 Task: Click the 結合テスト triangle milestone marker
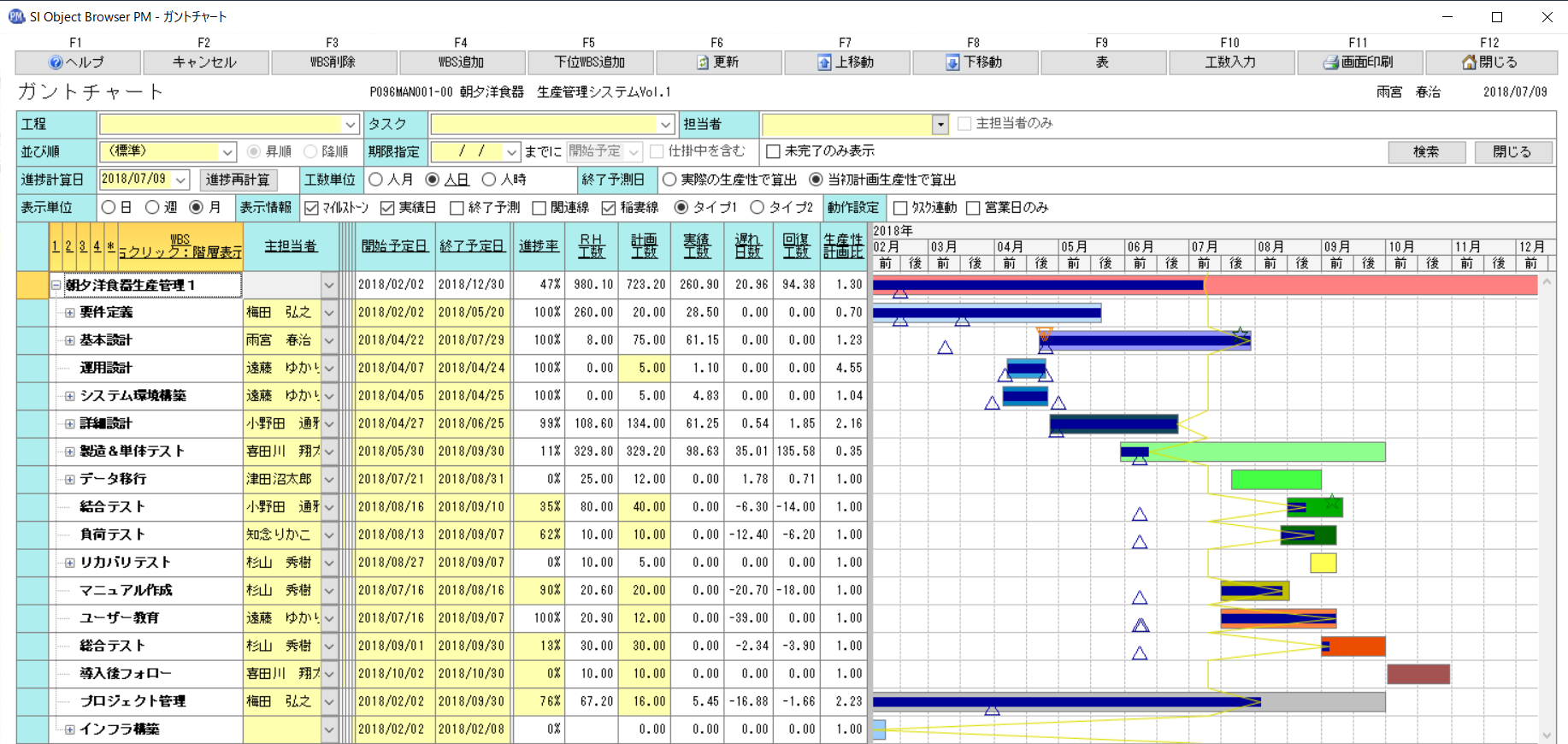[x=1140, y=514]
